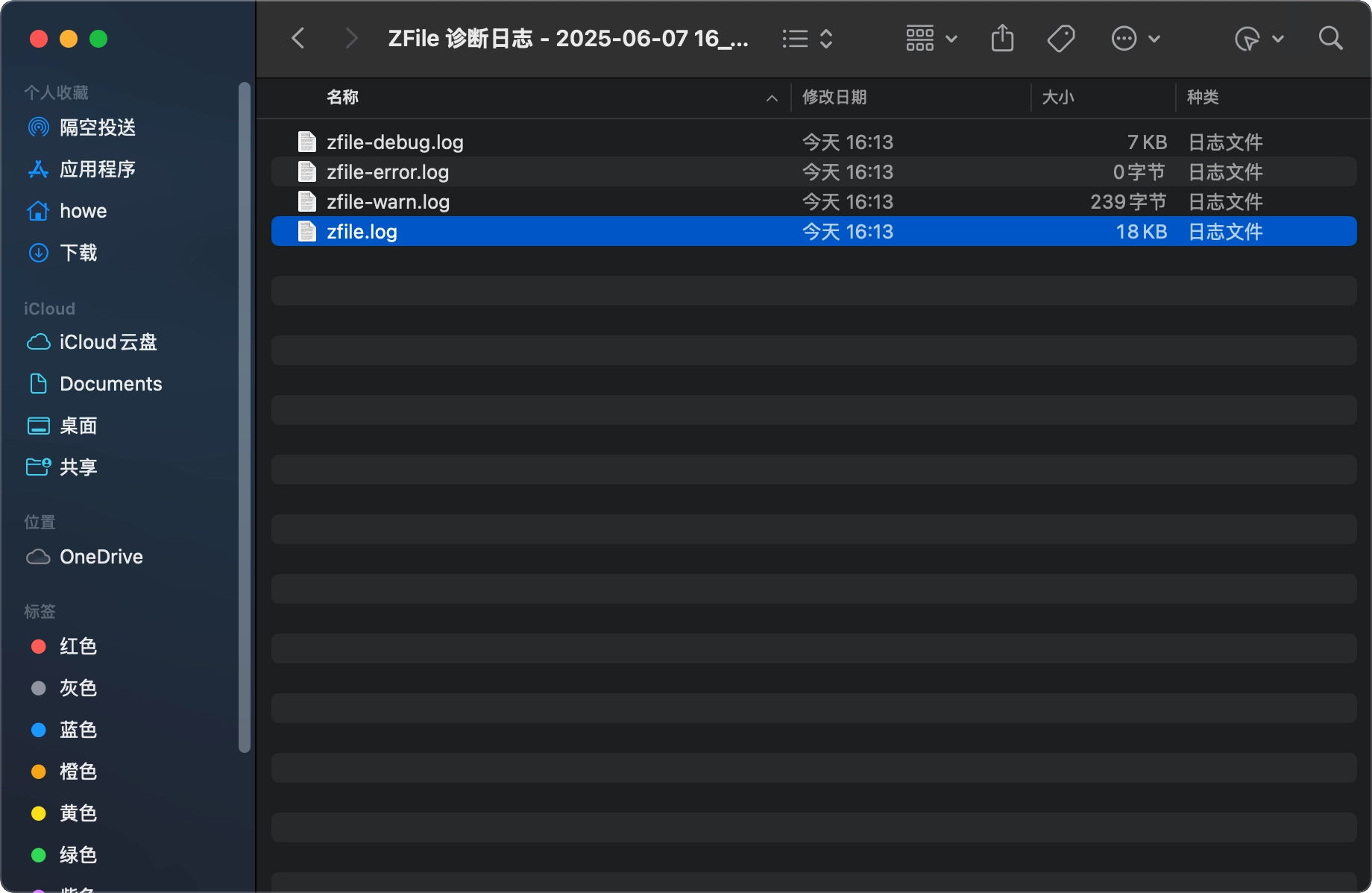The image size is (1372, 893).
Task: Open iCloud云盘 in sidebar
Action: (92, 342)
